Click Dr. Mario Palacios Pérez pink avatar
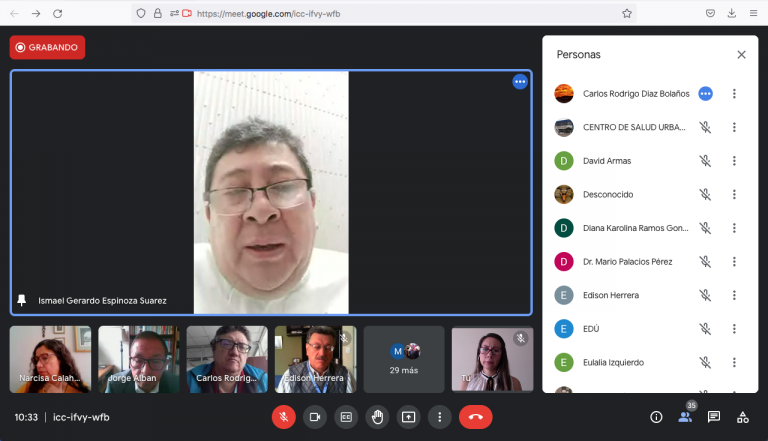This screenshot has width=768, height=441. (x=564, y=262)
